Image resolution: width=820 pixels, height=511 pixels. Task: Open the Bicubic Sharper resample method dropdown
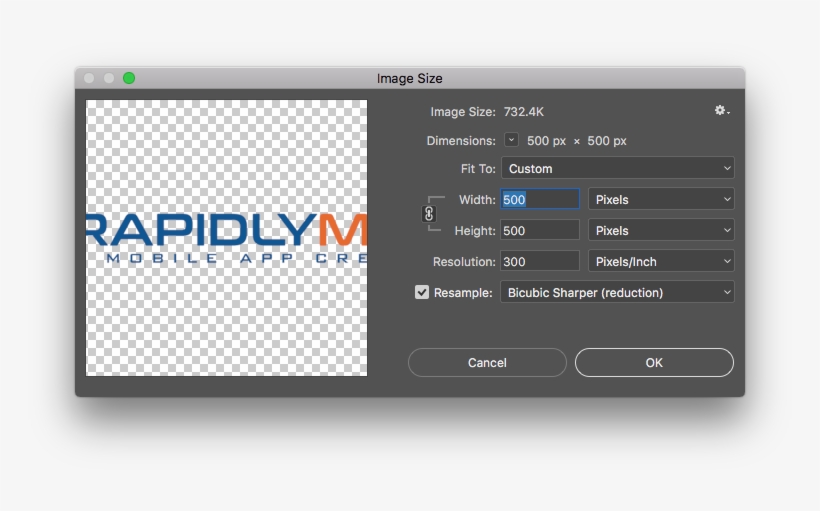[617, 293]
